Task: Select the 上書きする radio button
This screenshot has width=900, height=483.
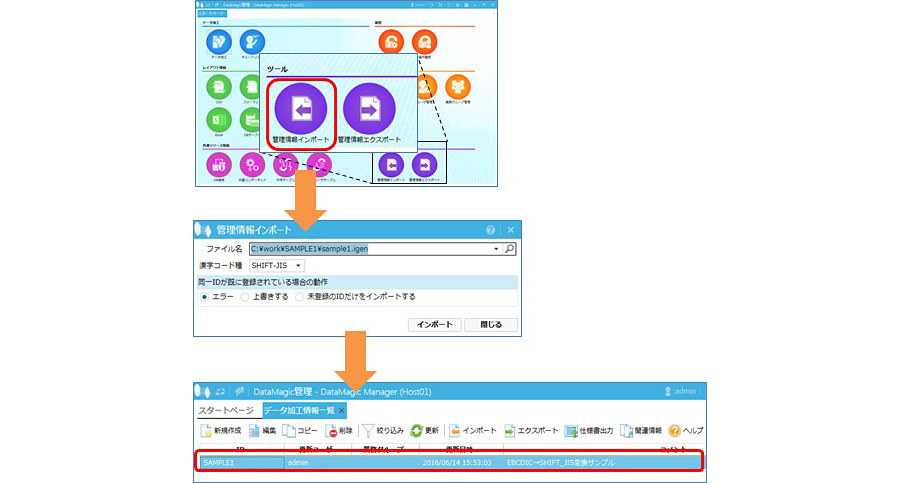Action: tap(245, 297)
